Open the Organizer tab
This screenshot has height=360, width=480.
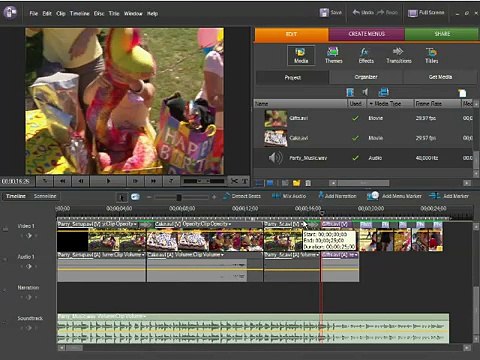[x=366, y=77]
